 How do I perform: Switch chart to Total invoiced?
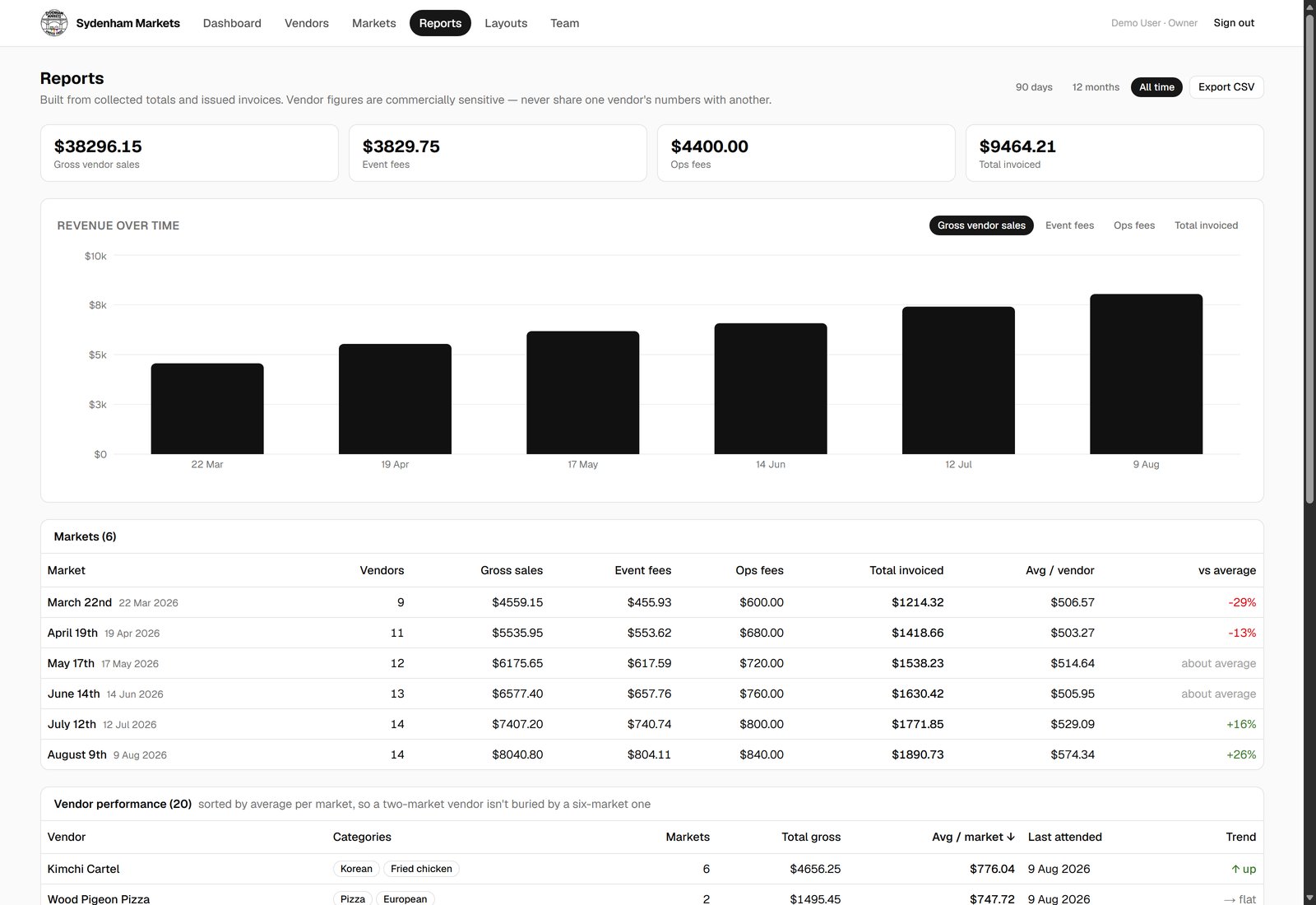1206,225
